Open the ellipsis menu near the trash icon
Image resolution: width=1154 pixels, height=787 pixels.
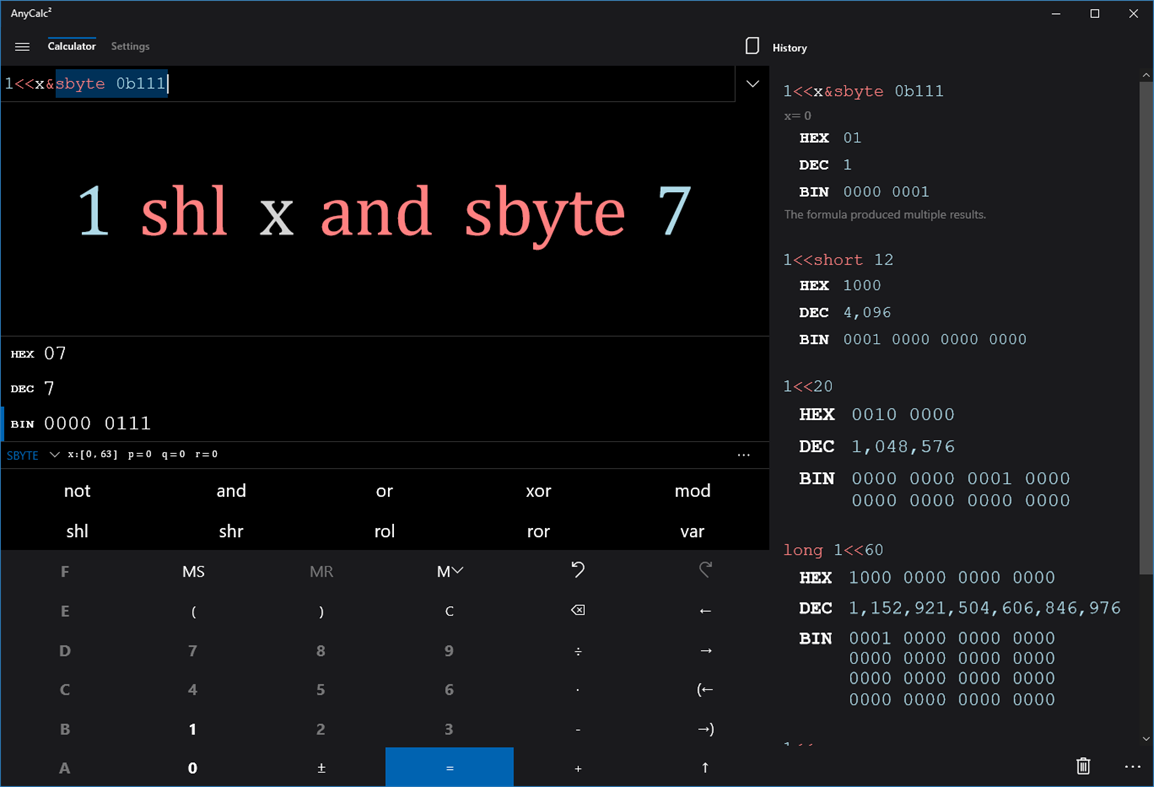point(1132,766)
